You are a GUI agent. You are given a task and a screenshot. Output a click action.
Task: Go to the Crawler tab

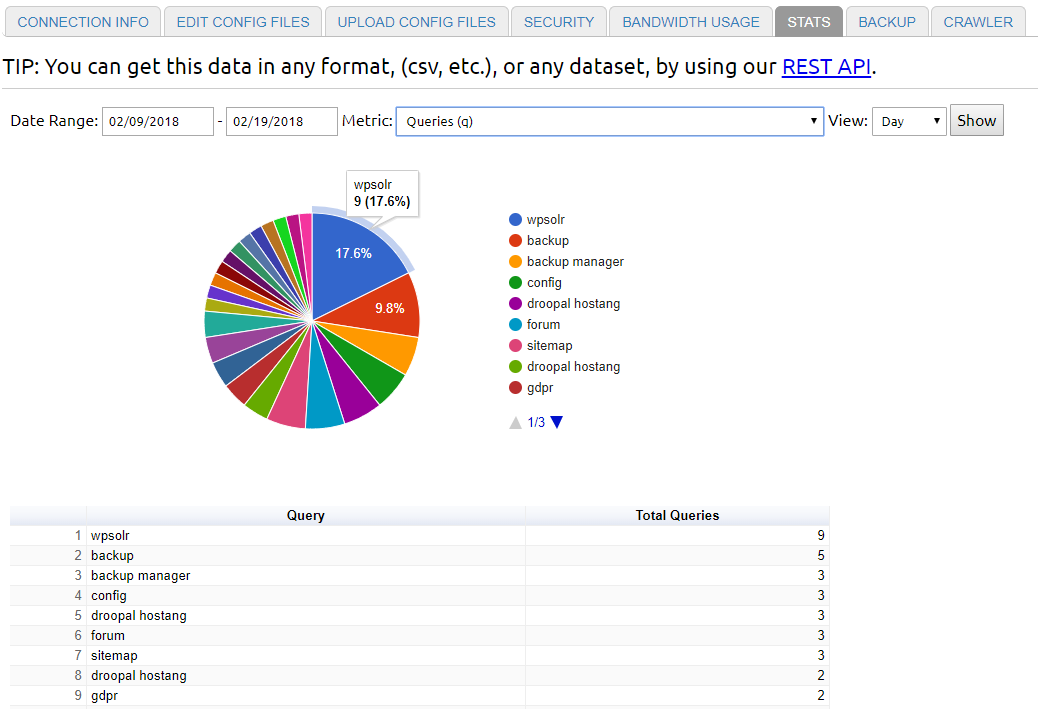pos(977,21)
